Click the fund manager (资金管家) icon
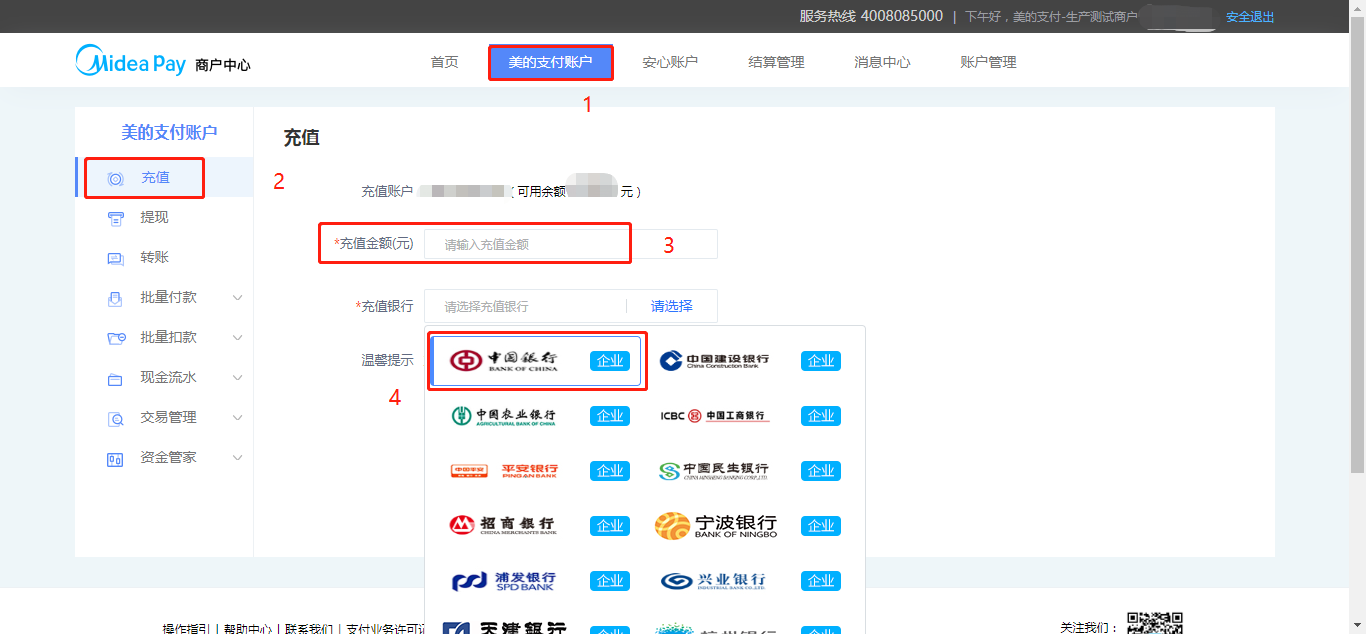 (116, 459)
